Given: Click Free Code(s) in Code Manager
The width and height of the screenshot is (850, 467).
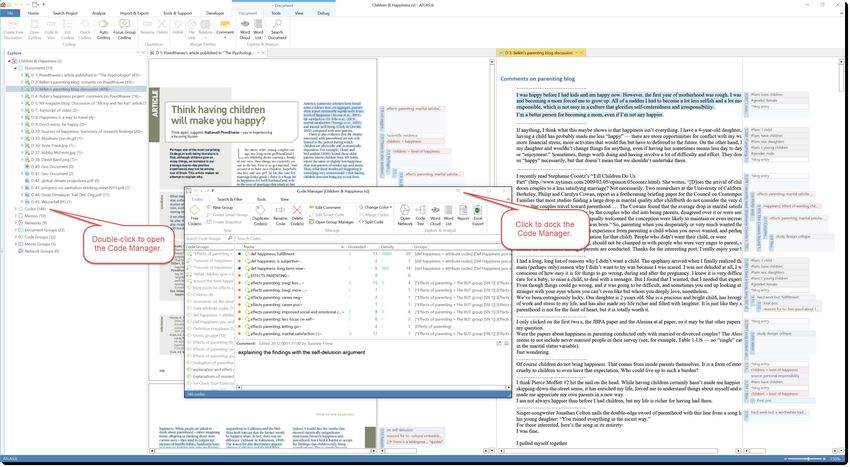Looking at the screenshot, I should coord(194,215).
